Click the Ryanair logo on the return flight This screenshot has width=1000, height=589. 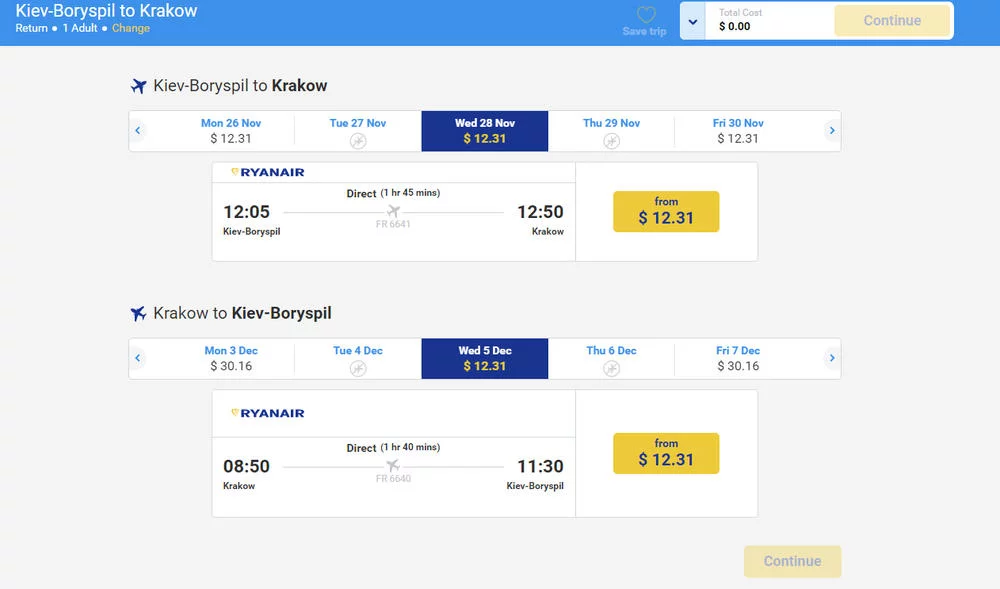268,413
